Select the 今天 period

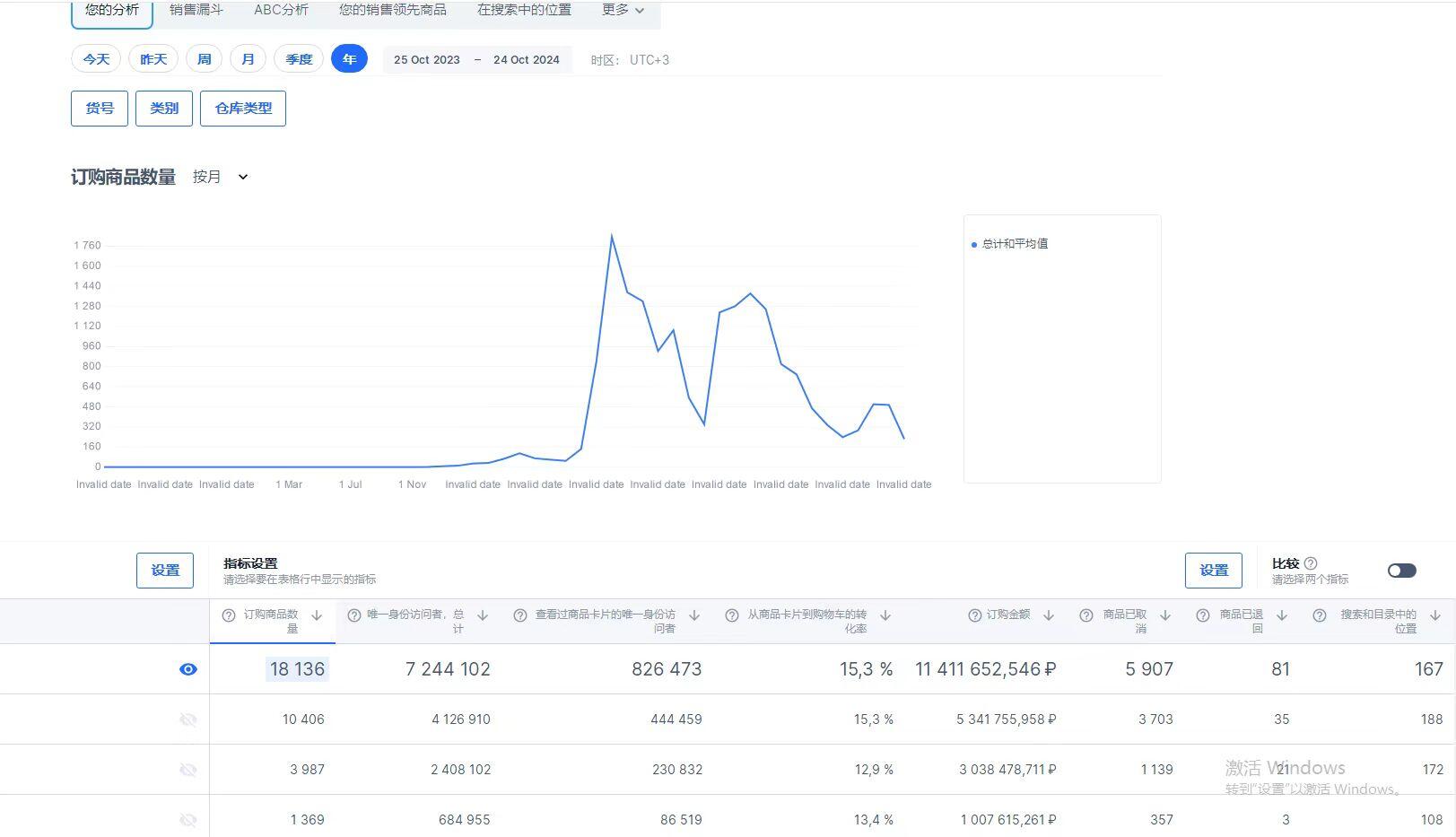[96, 59]
